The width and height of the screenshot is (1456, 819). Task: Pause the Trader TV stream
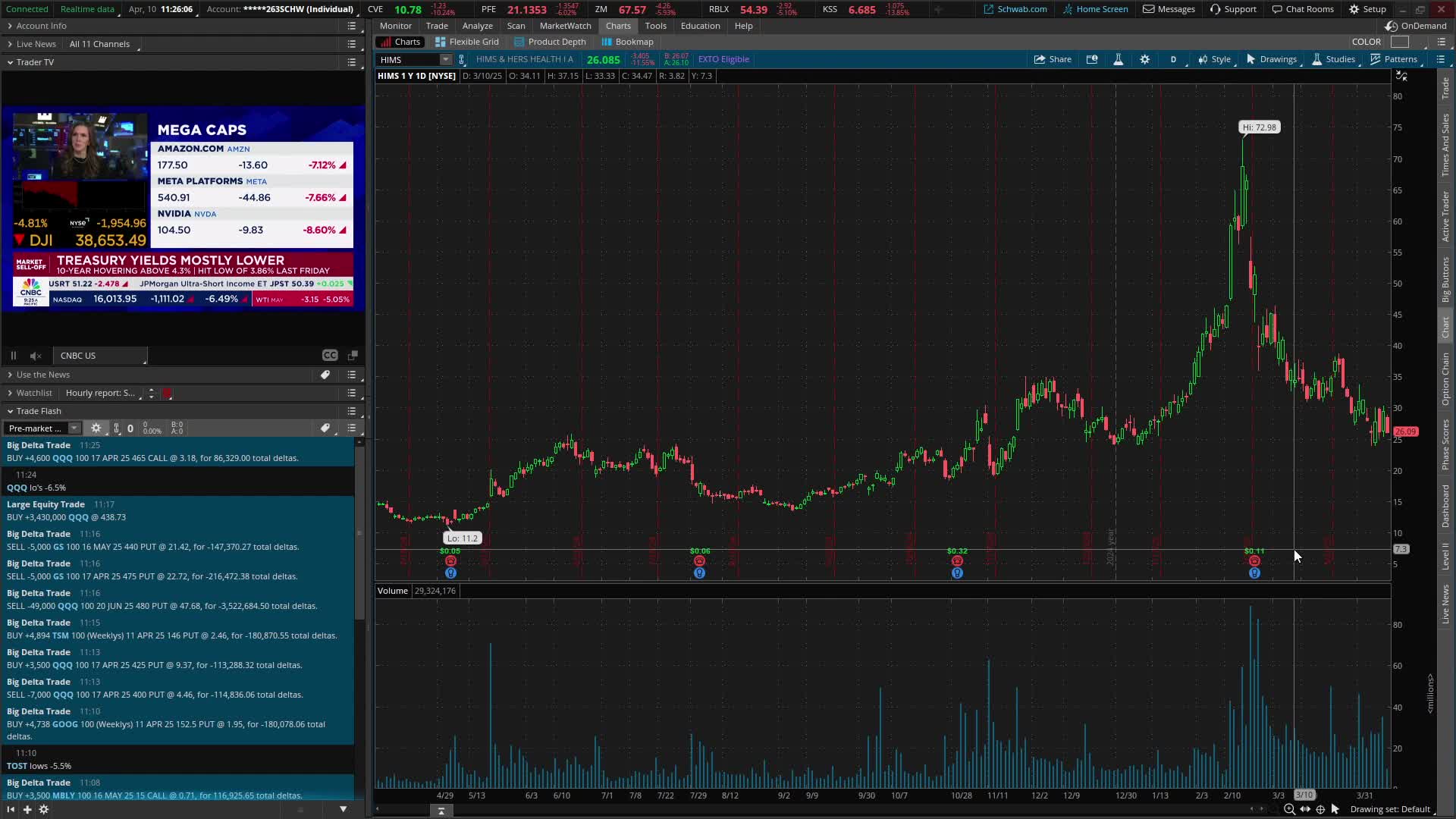[x=13, y=356]
